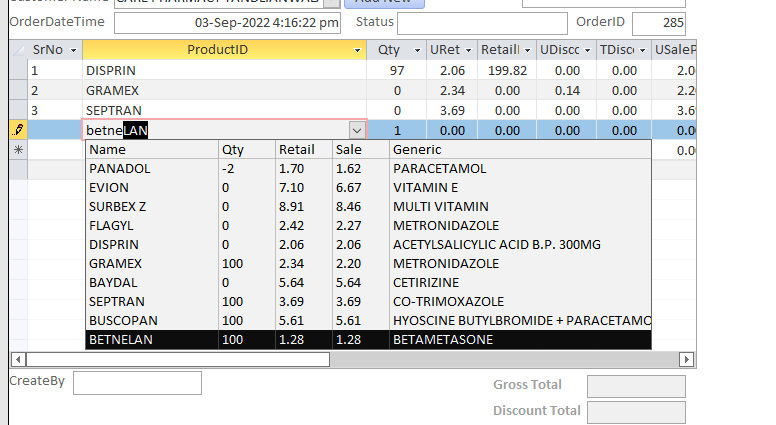This screenshot has width=776, height=425.
Task: Toggle the betneLAN product combo box arrow
Action: pyautogui.click(x=357, y=131)
